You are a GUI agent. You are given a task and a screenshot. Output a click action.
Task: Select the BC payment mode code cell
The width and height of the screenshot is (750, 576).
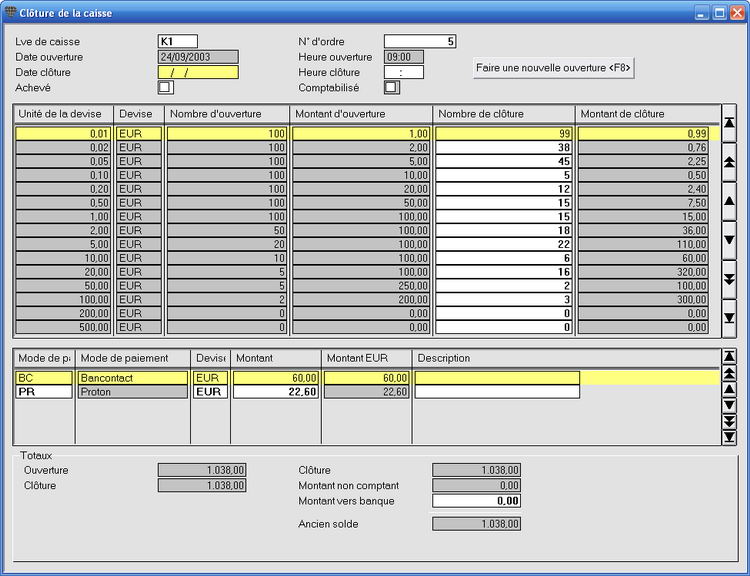44,378
